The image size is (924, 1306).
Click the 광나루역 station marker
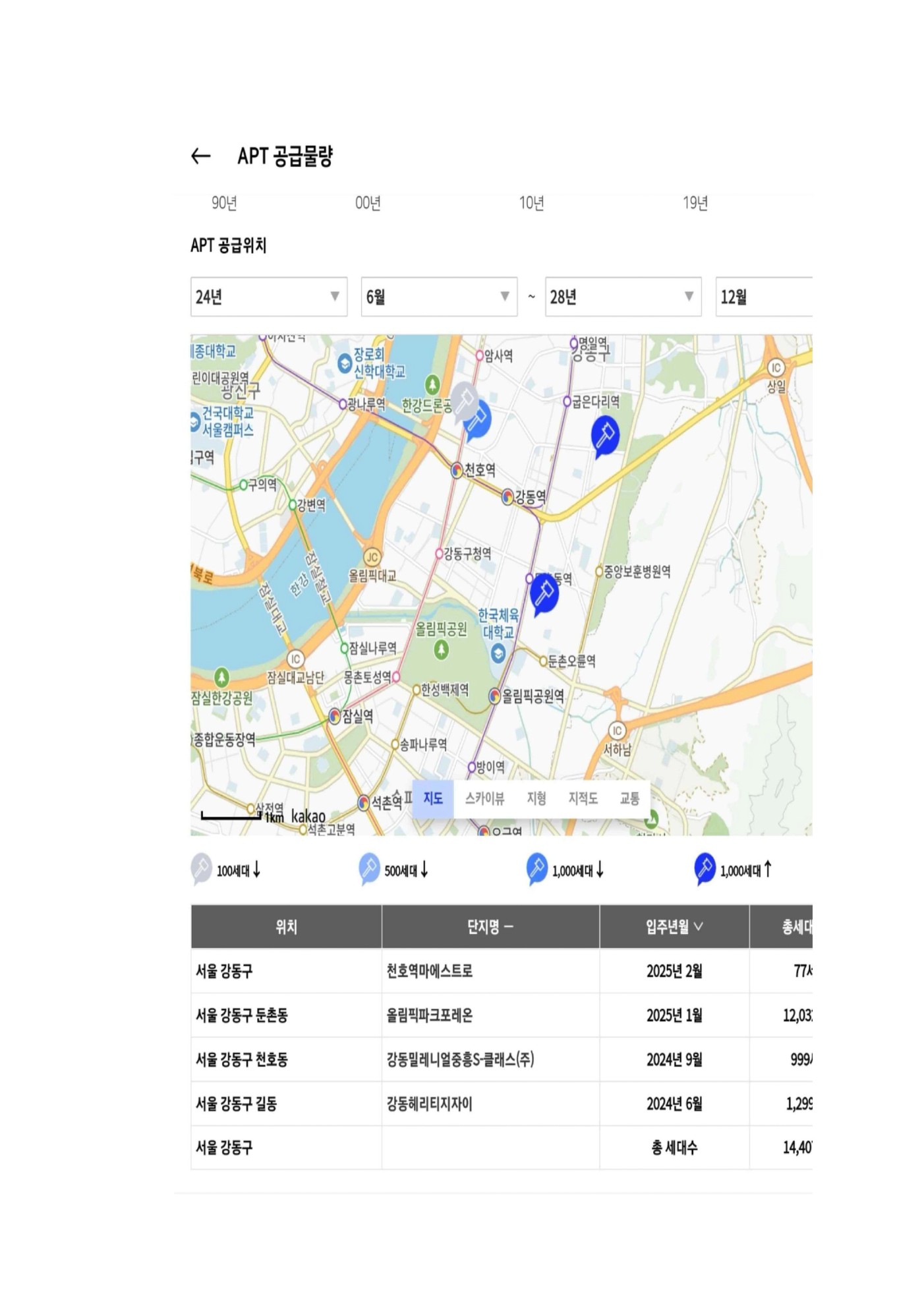point(343,404)
